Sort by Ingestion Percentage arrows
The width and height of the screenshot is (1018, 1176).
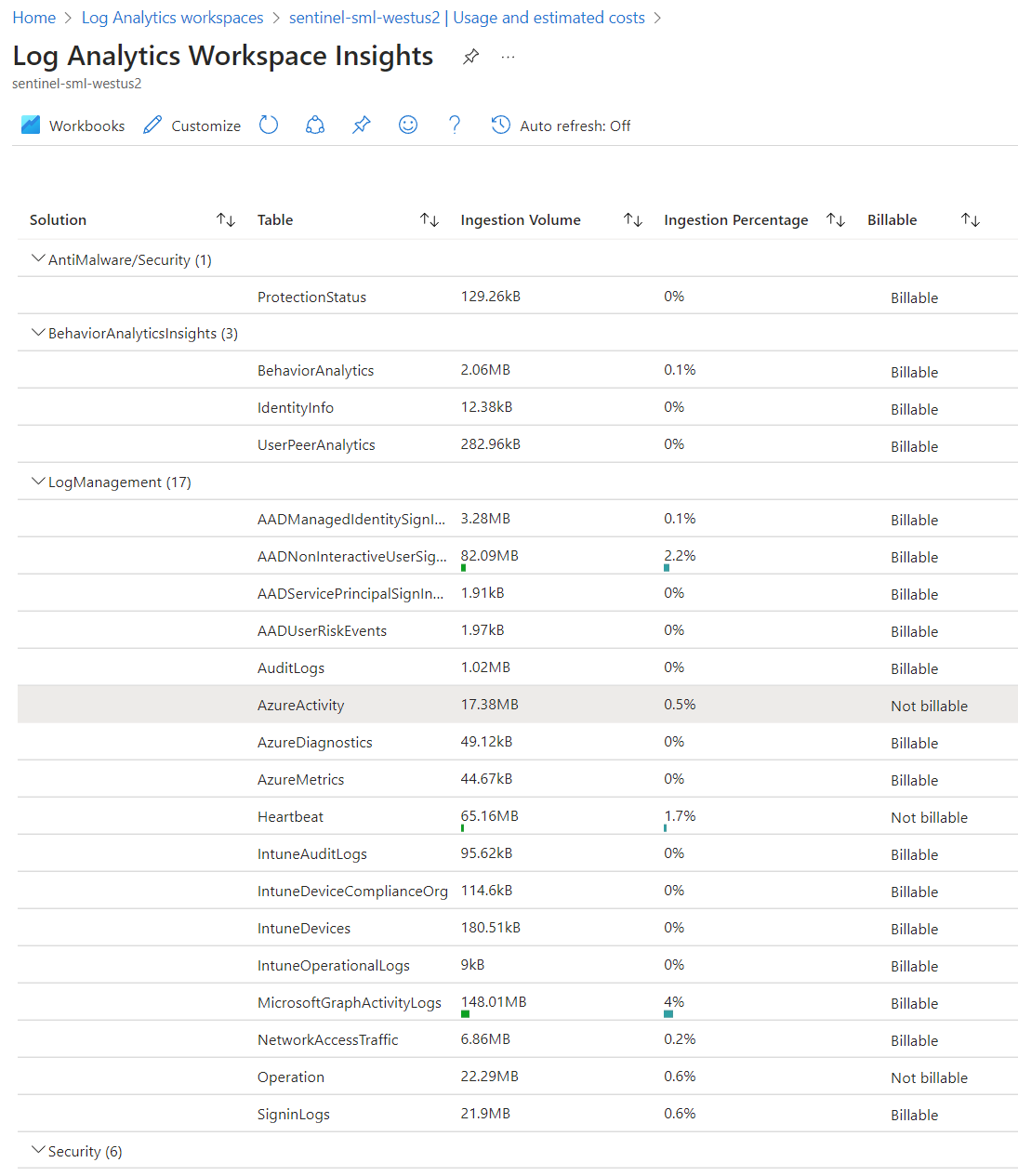[836, 219]
